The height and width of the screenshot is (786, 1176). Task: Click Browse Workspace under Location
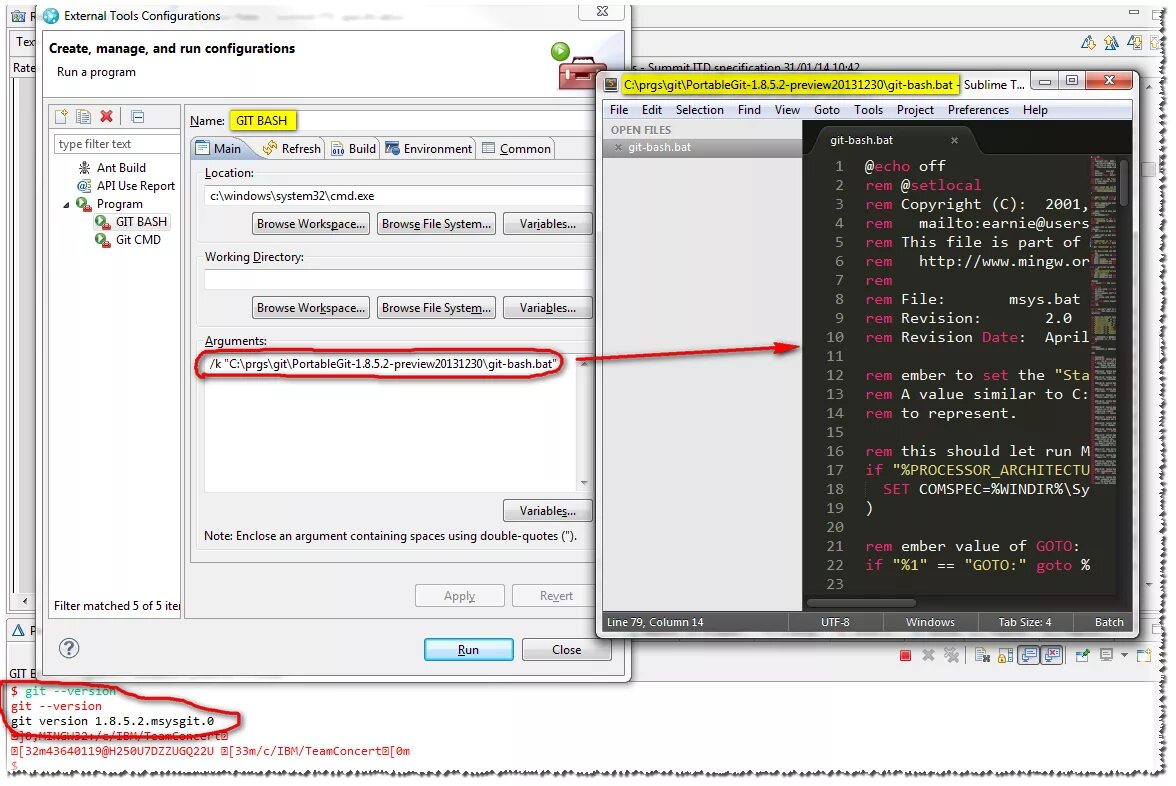click(310, 224)
